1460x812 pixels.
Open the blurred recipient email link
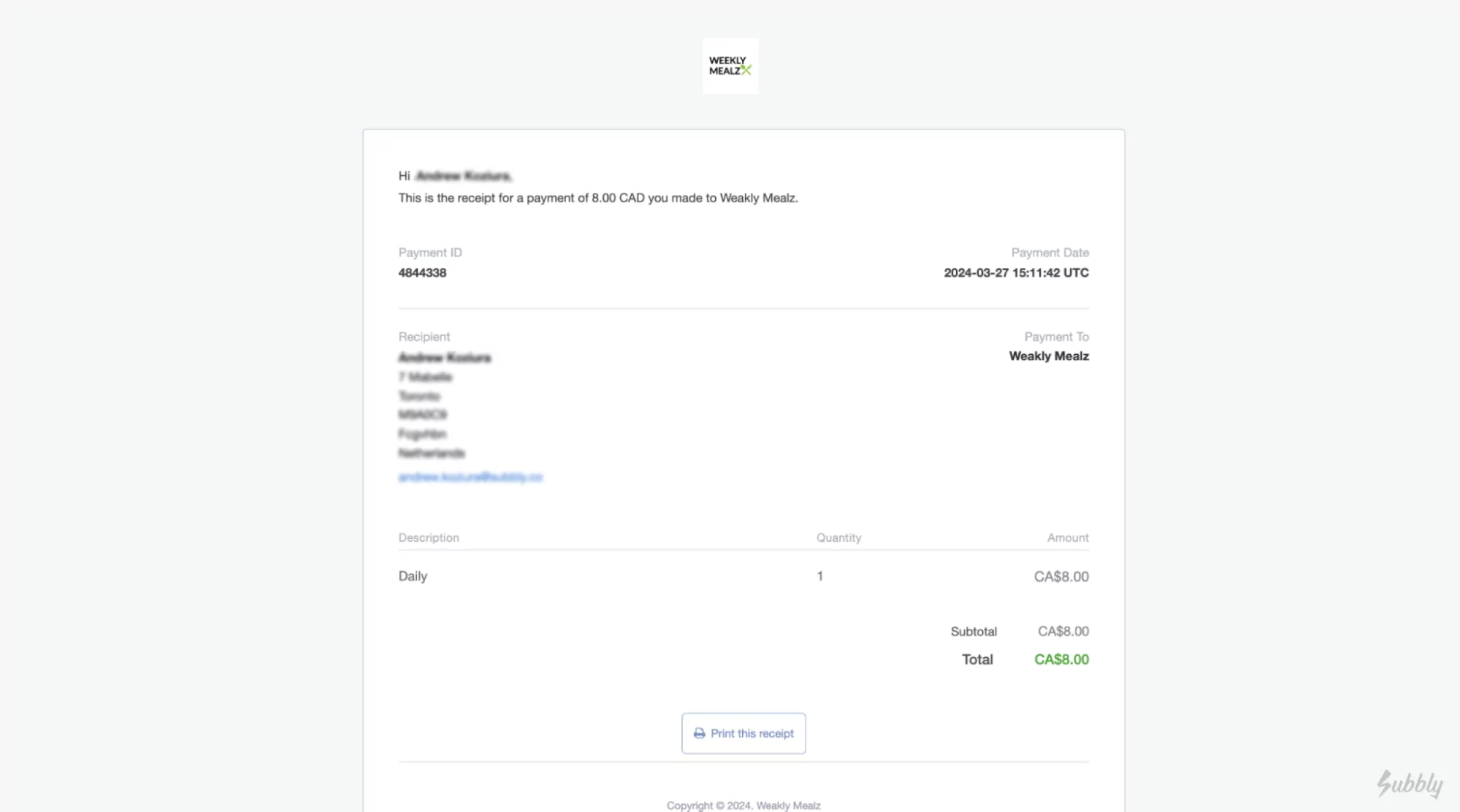tap(470, 477)
